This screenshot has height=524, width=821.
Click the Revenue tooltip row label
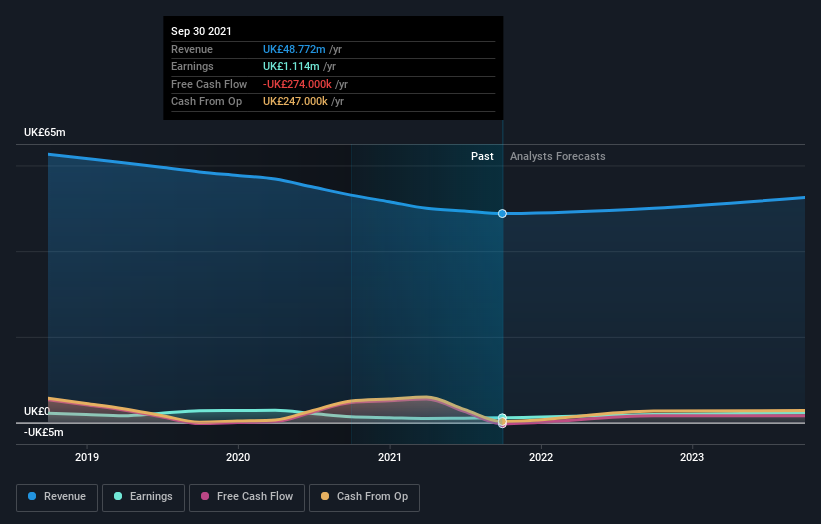pos(192,49)
